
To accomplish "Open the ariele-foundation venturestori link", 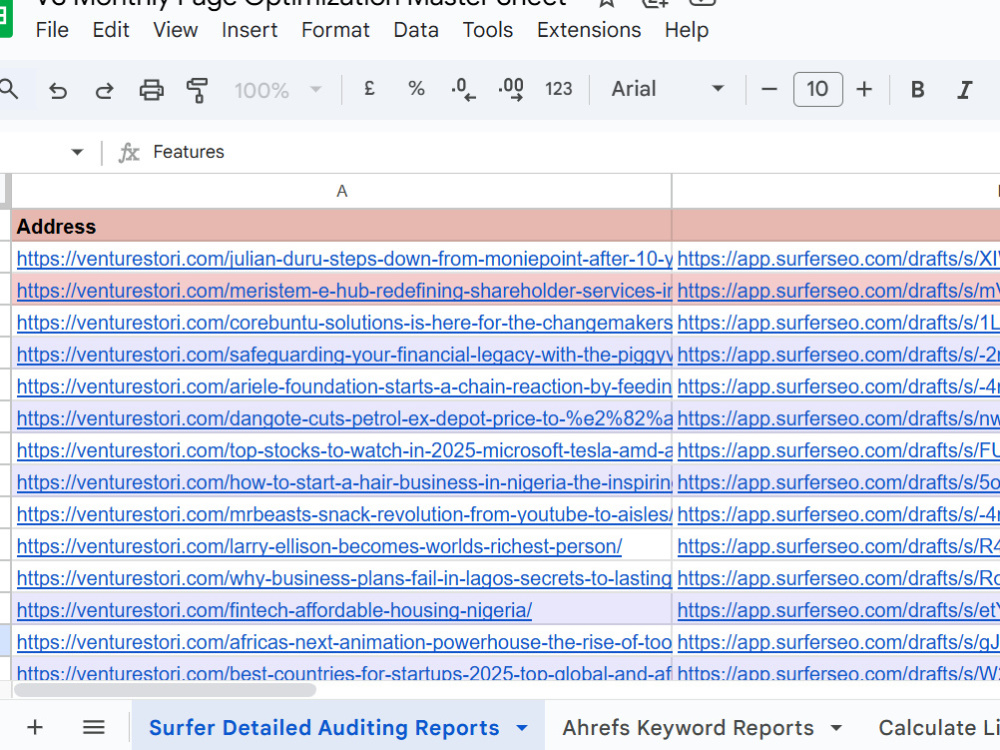I will tap(344, 386).
